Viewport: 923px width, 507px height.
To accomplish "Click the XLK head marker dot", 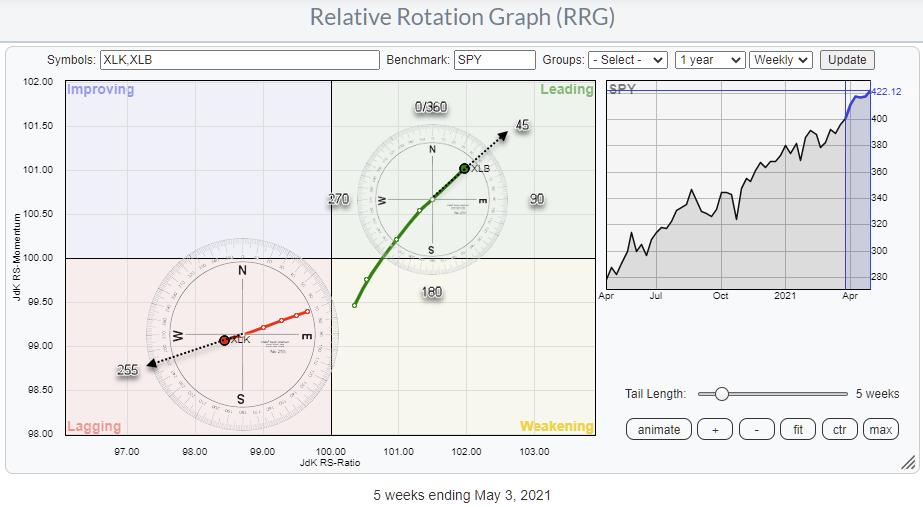I will [224, 340].
